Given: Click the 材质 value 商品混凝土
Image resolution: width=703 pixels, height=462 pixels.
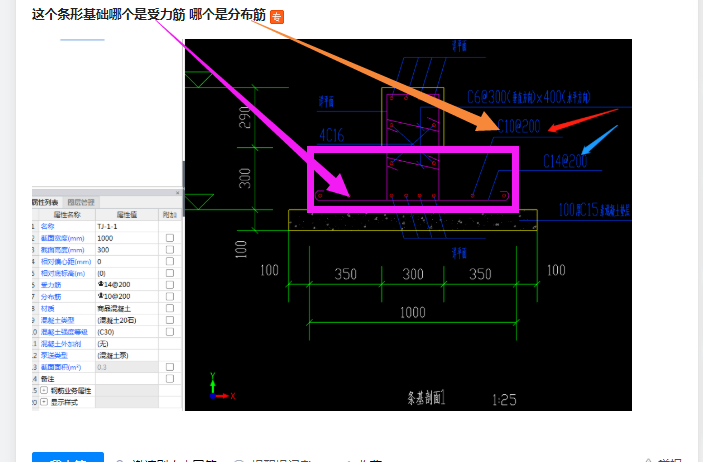Looking at the screenshot, I should [114, 309].
